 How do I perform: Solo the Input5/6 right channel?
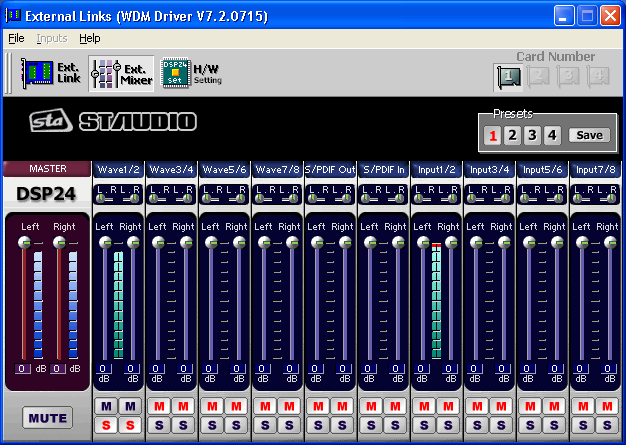pyautogui.click(x=554, y=425)
